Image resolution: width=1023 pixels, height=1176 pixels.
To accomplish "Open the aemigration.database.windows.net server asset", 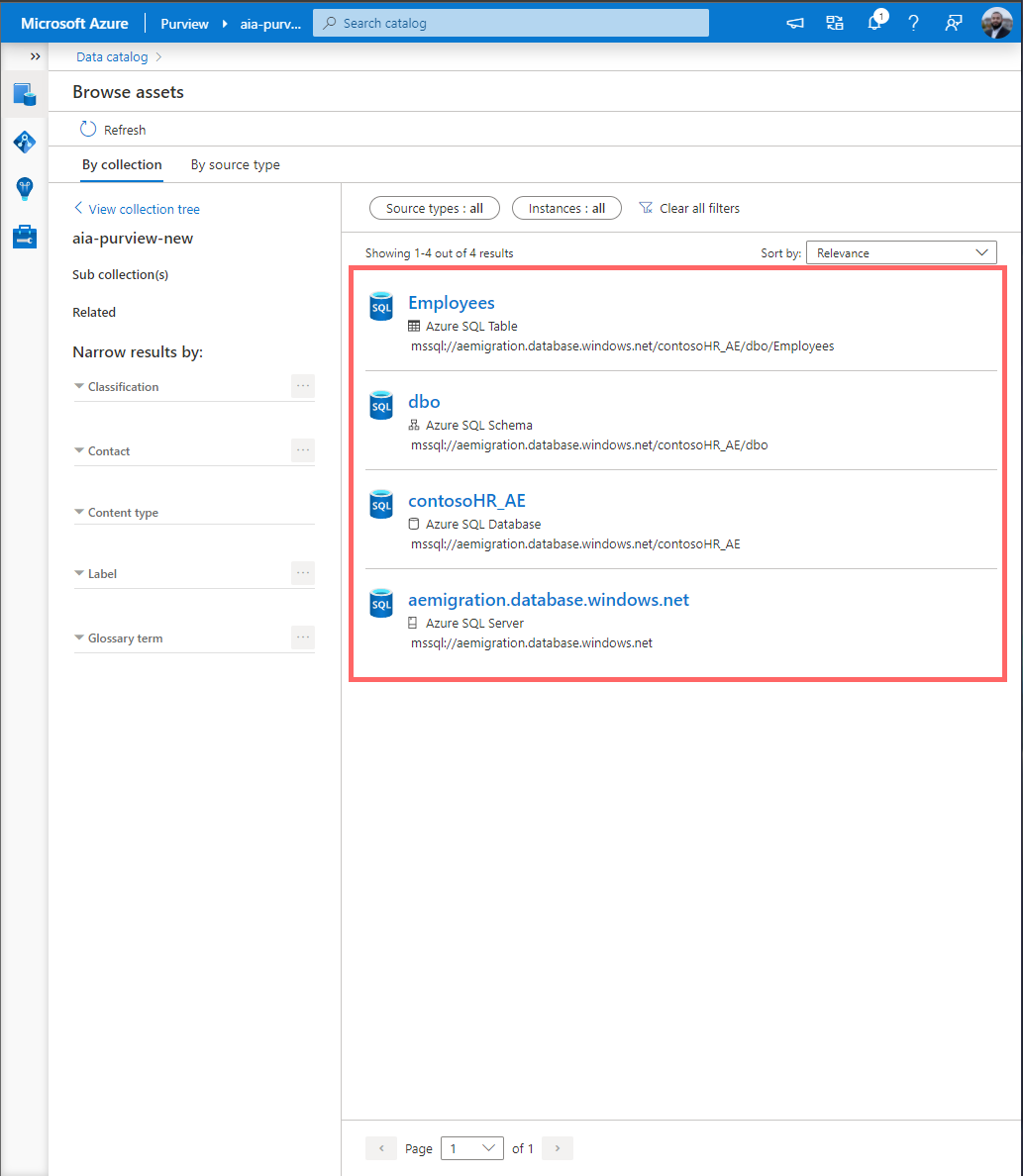I will 549,599.
